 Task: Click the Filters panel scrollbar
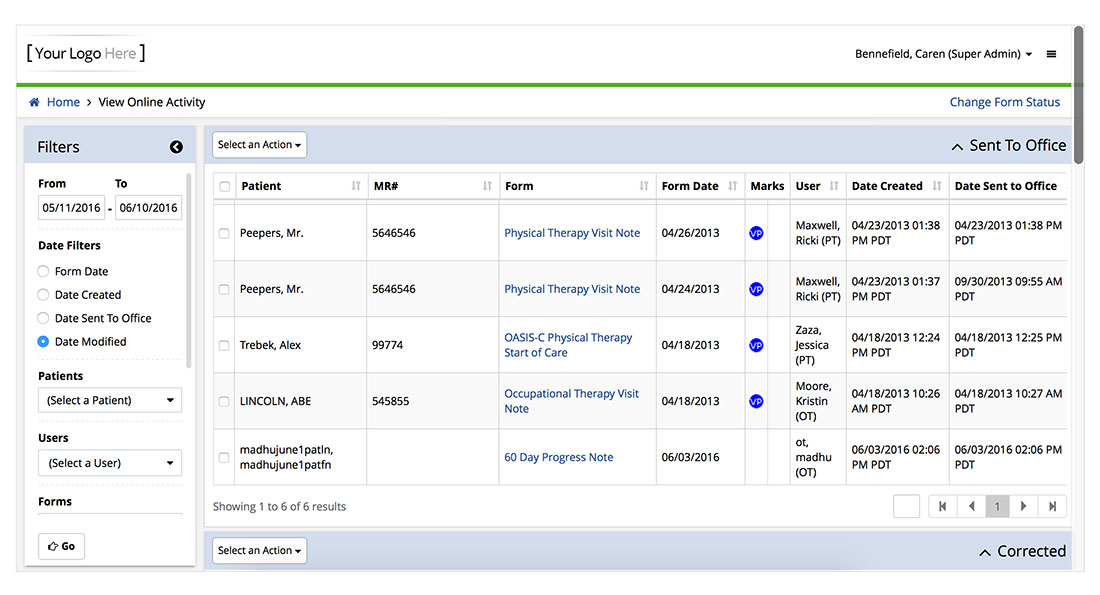coord(188,270)
